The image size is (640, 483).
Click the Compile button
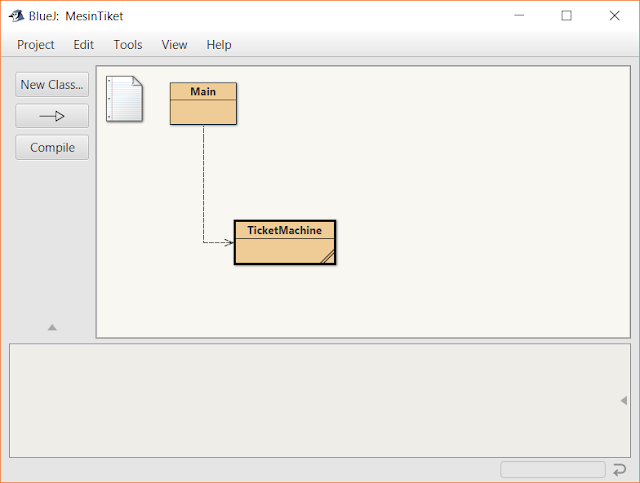(x=52, y=147)
